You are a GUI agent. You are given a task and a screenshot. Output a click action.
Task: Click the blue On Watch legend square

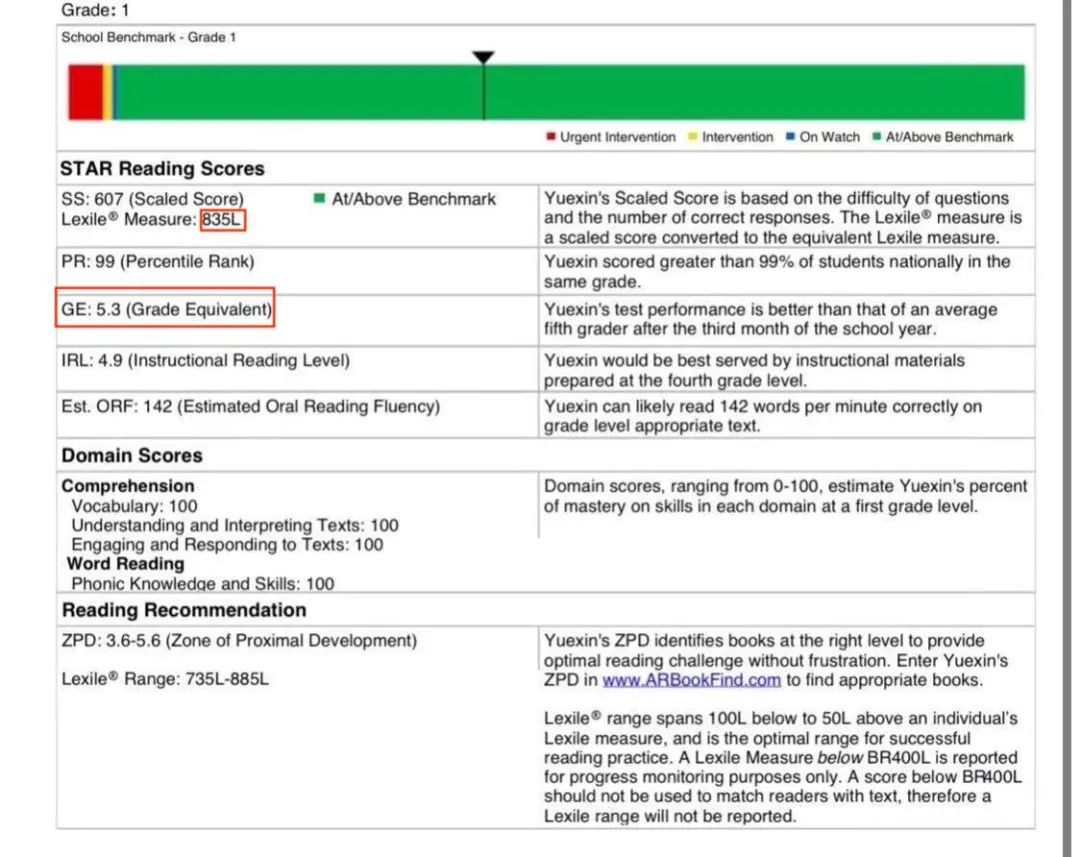click(790, 137)
